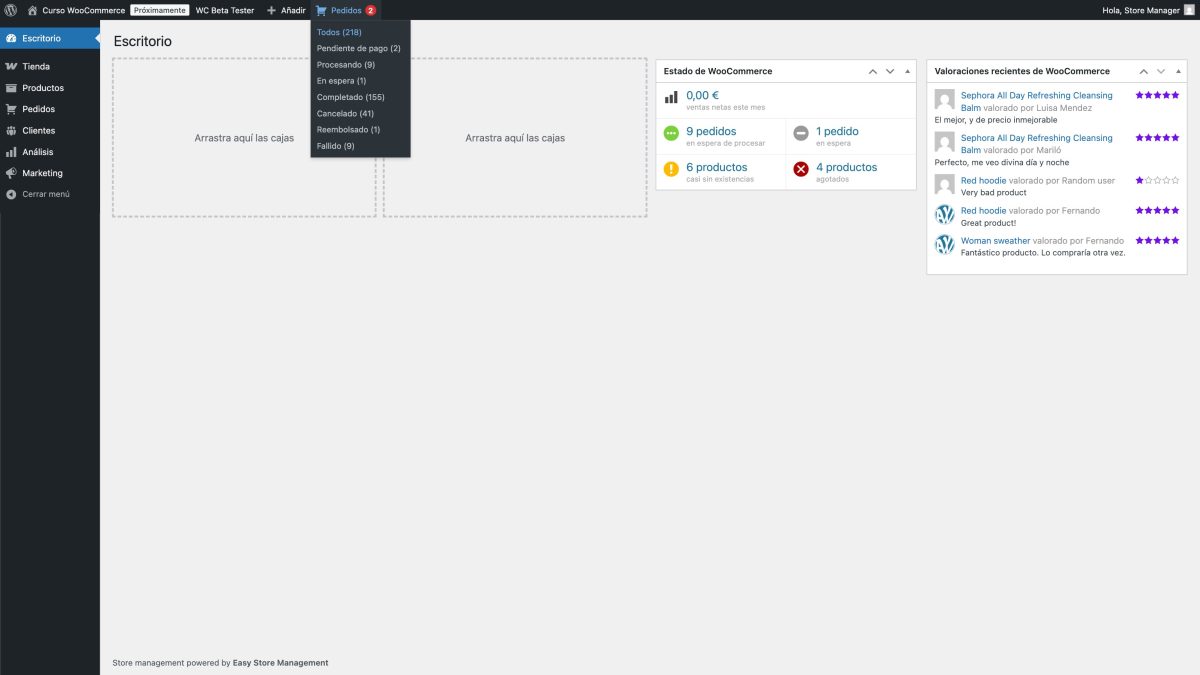Image resolution: width=1200 pixels, height=675 pixels.
Task: Open Clientes from the sidebar icon
Action: [x=10, y=130]
